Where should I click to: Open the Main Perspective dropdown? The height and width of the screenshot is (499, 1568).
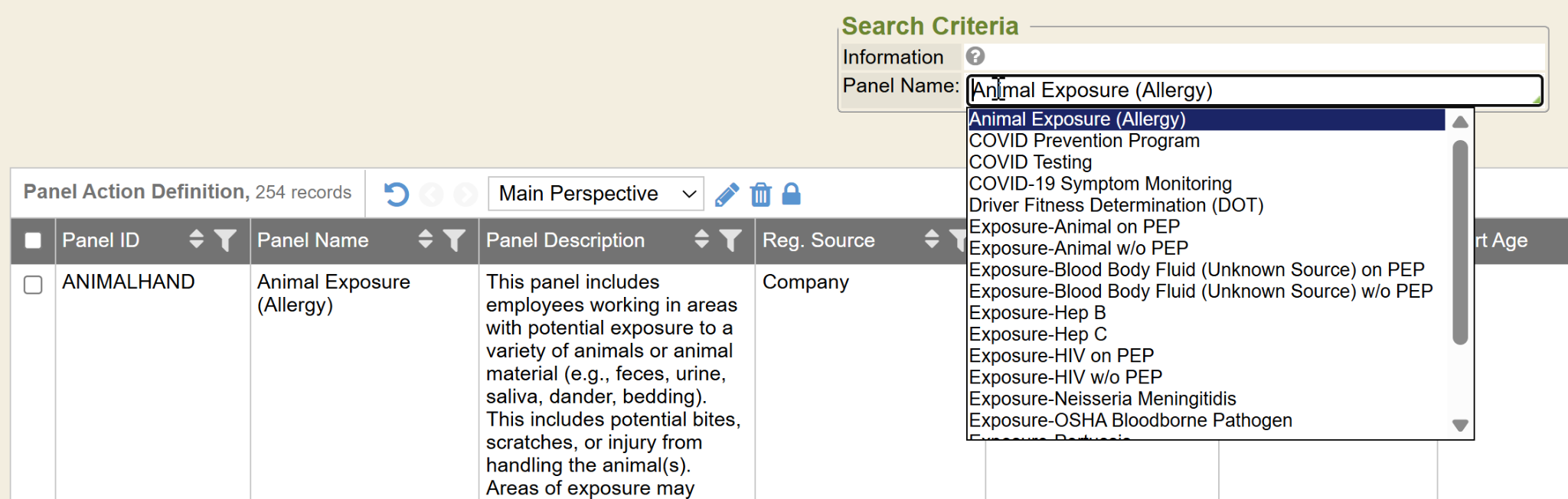click(x=596, y=194)
